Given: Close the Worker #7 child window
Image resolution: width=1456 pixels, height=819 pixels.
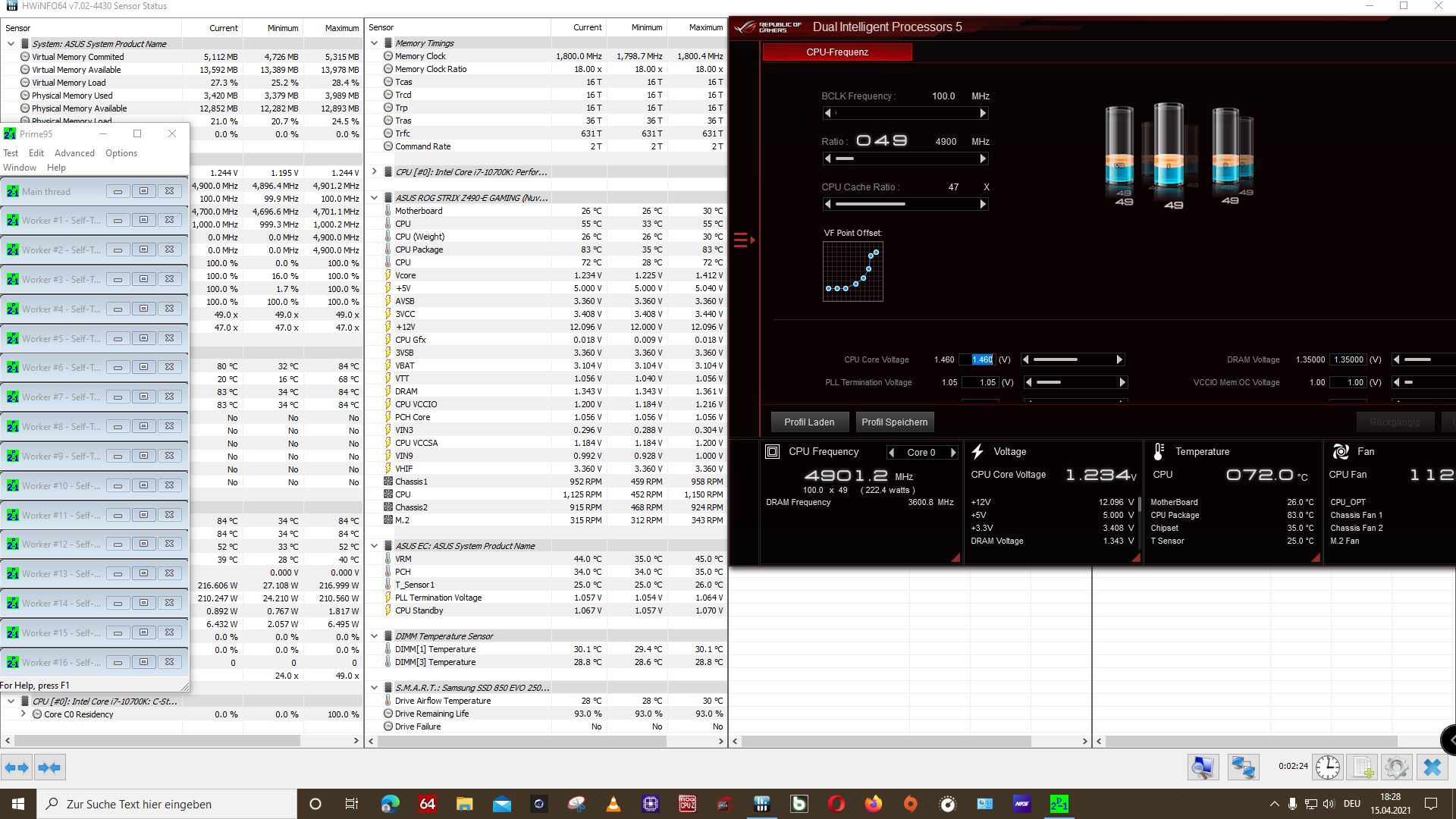Looking at the screenshot, I should pos(169,397).
